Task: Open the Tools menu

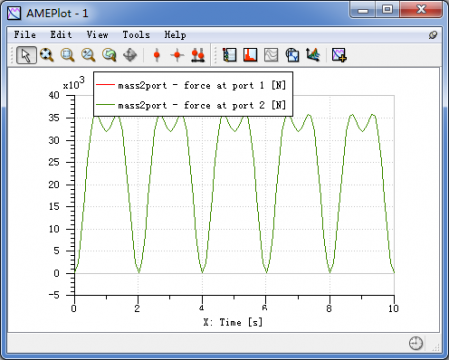Action: [136, 35]
